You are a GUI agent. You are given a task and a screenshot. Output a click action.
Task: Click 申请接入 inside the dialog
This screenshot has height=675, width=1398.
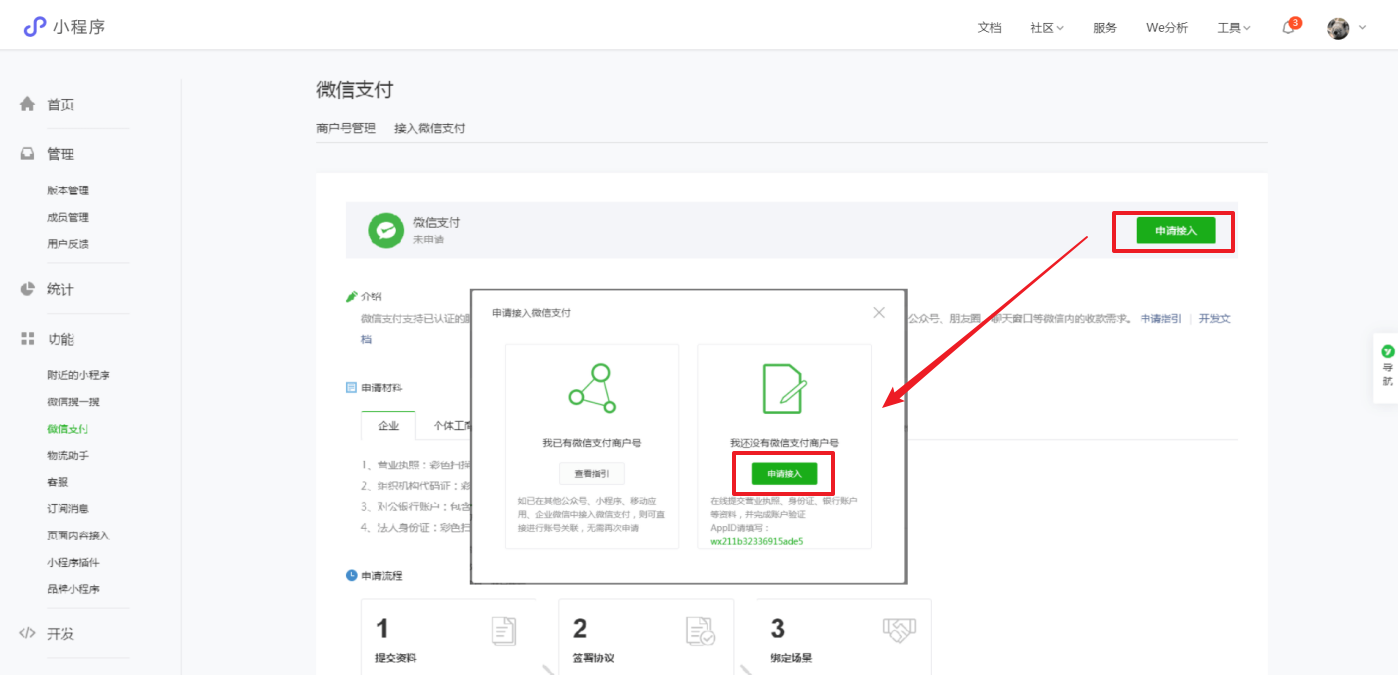785,473
